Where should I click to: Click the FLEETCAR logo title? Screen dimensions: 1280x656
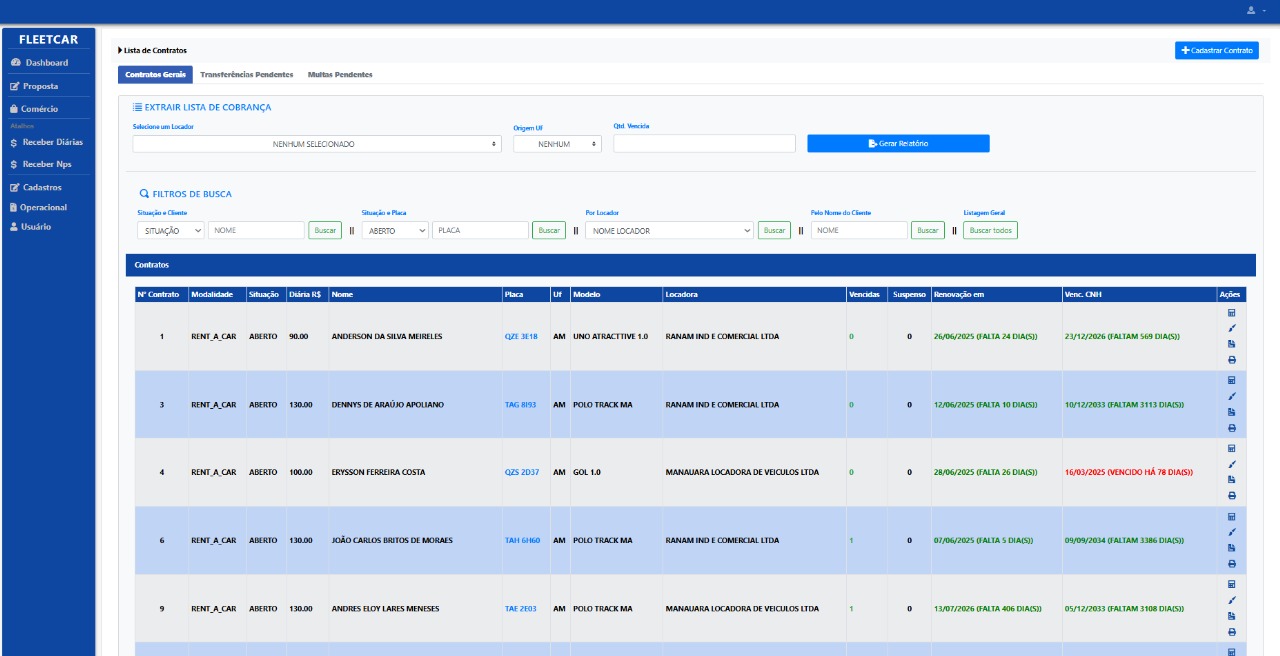point(48,40)
